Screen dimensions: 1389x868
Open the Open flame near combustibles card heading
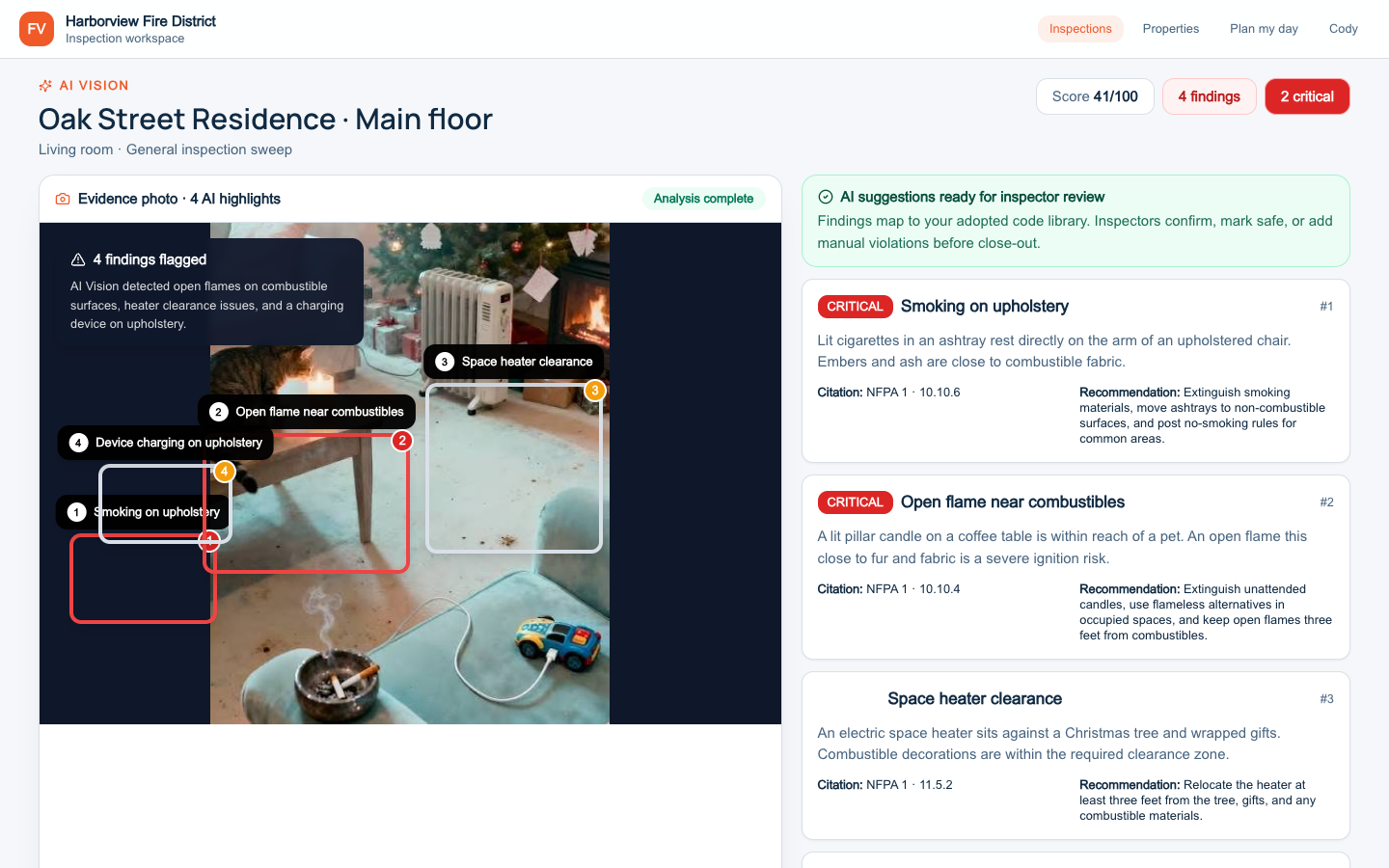[1013, 502]
